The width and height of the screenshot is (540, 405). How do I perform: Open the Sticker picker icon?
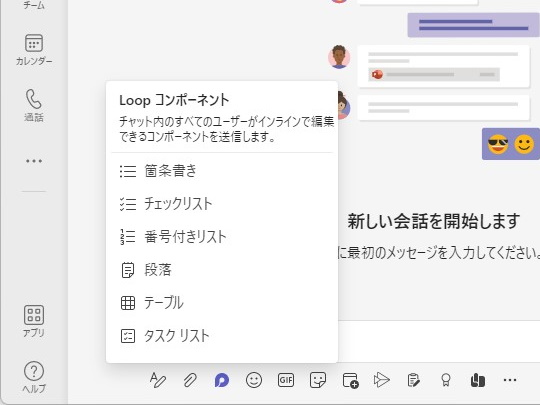[318, 380]
